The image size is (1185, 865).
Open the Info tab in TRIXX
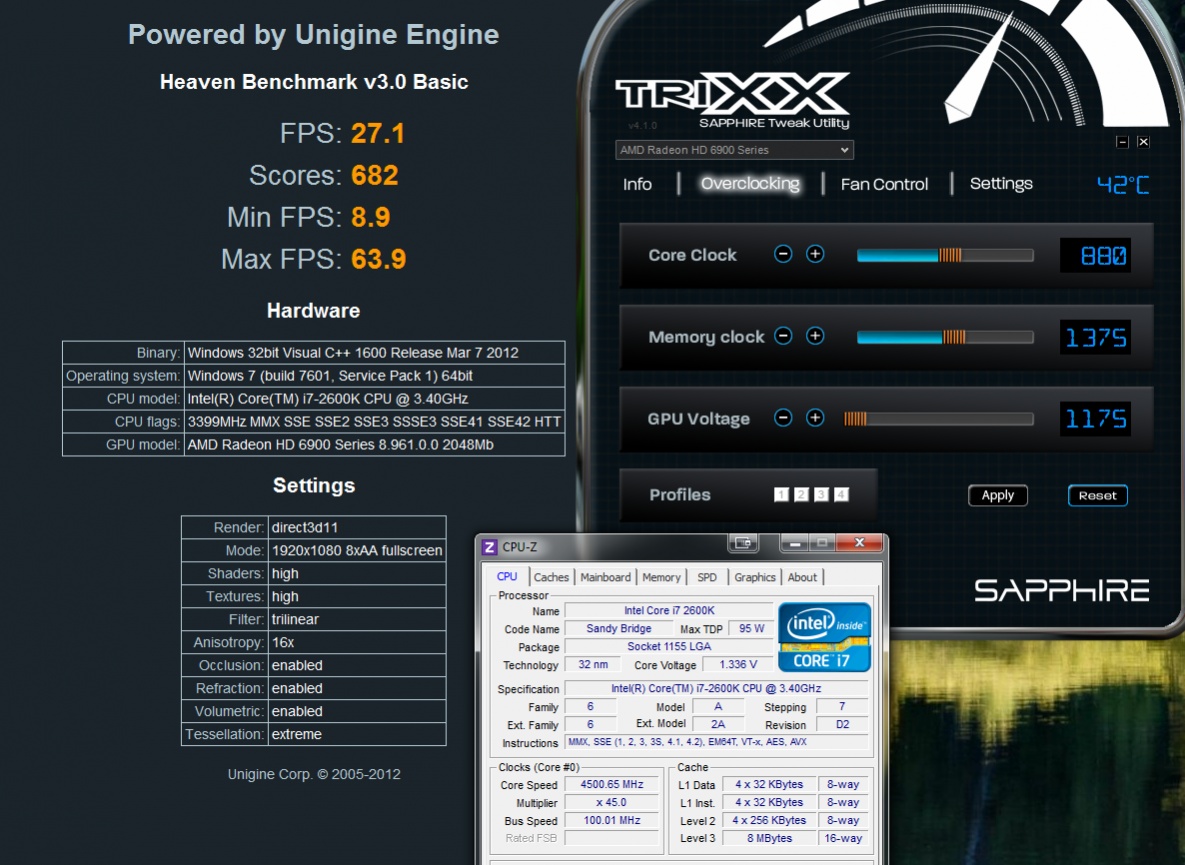(x=637, y=184)
